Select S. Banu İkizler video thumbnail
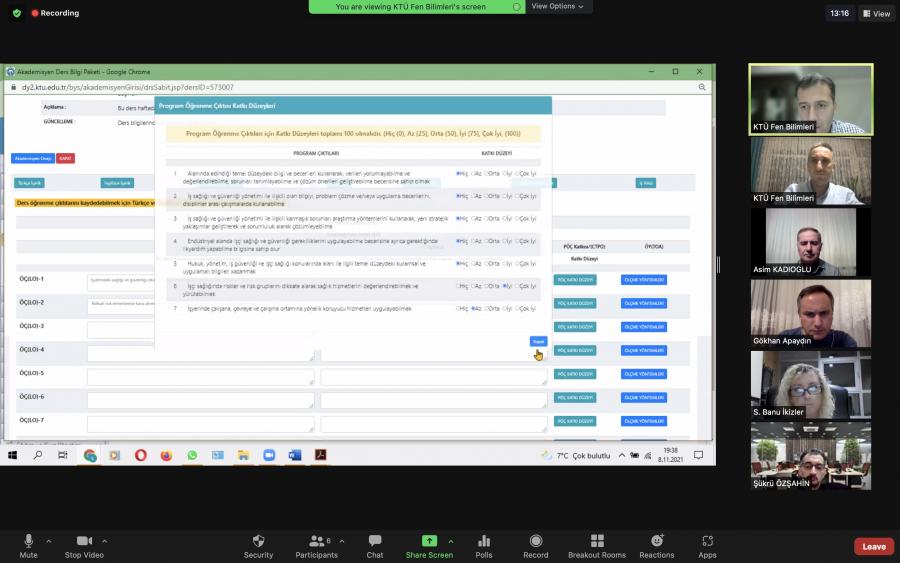The height and width of the screenshot is (563, 900). pyautogui.click(x=810, y=385)
